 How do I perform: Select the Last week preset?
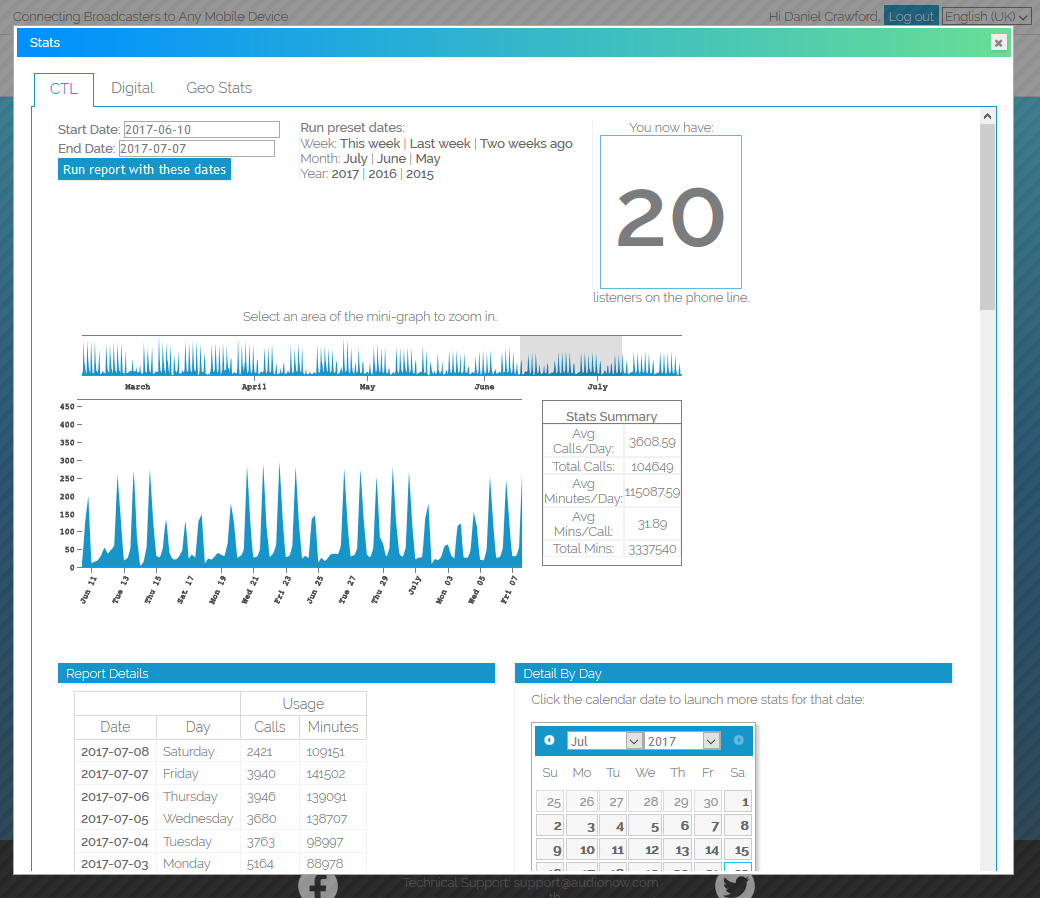tap(440, 143)
